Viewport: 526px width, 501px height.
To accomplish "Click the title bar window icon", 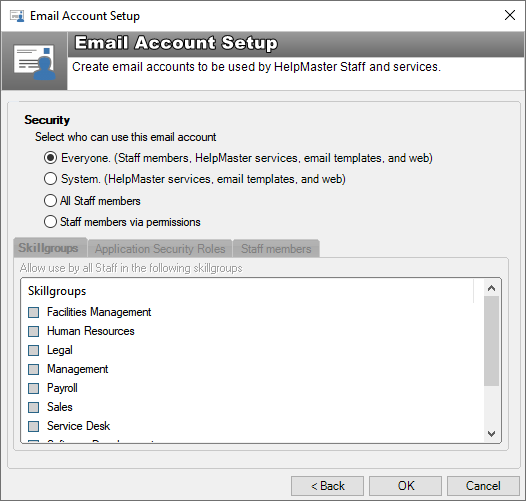I will click(17, 16).
